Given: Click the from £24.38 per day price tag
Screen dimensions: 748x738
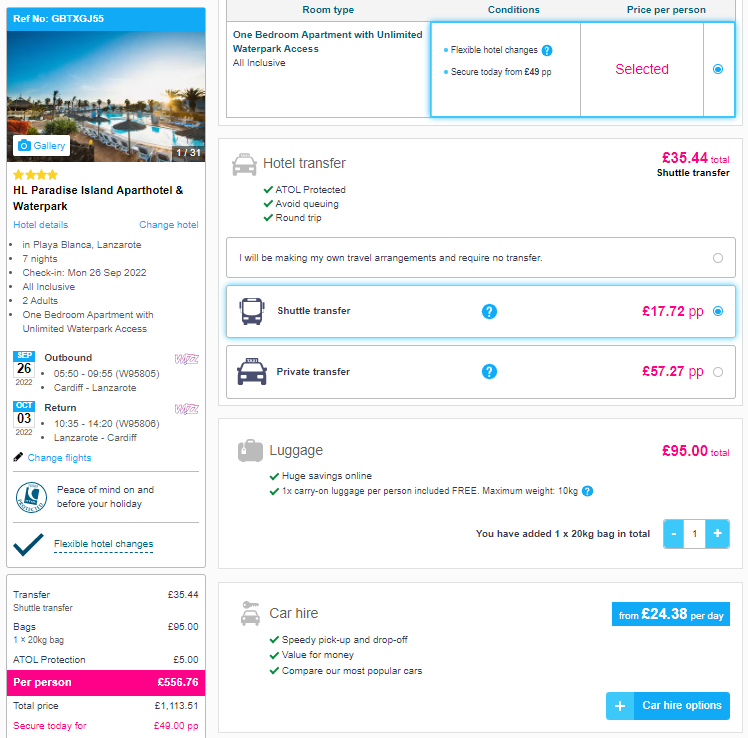Looking at the screenshot, I should point(671,614).
